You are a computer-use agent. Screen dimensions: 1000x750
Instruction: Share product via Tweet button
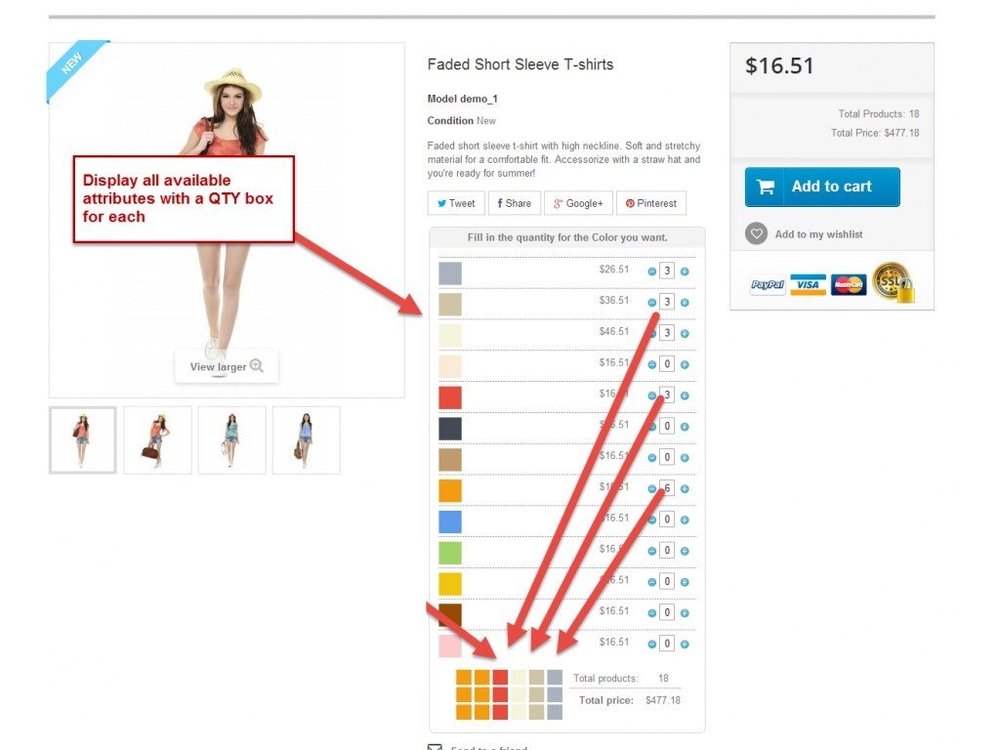click(456, 203)
